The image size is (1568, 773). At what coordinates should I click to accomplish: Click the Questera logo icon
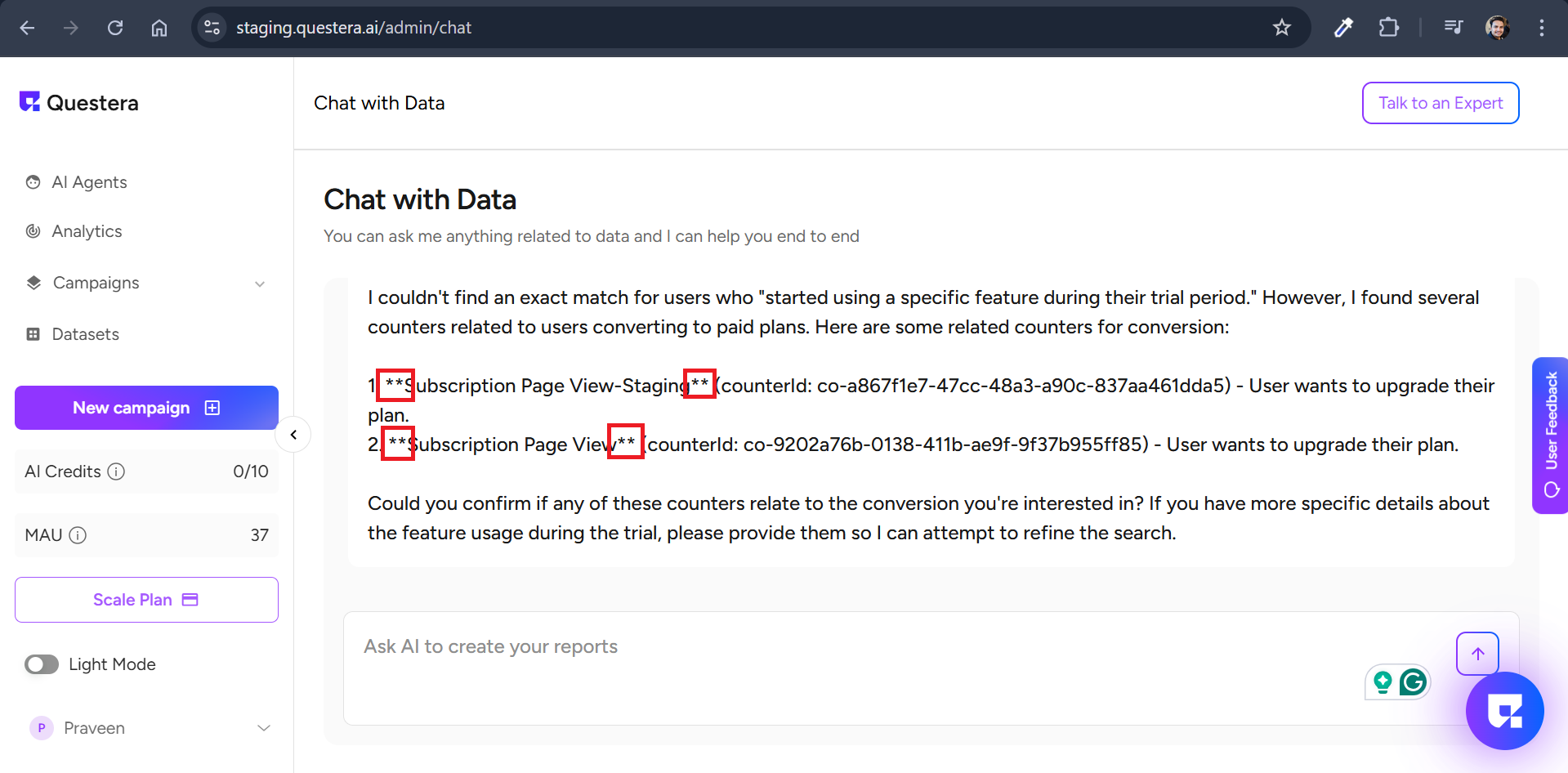(30, 101)
